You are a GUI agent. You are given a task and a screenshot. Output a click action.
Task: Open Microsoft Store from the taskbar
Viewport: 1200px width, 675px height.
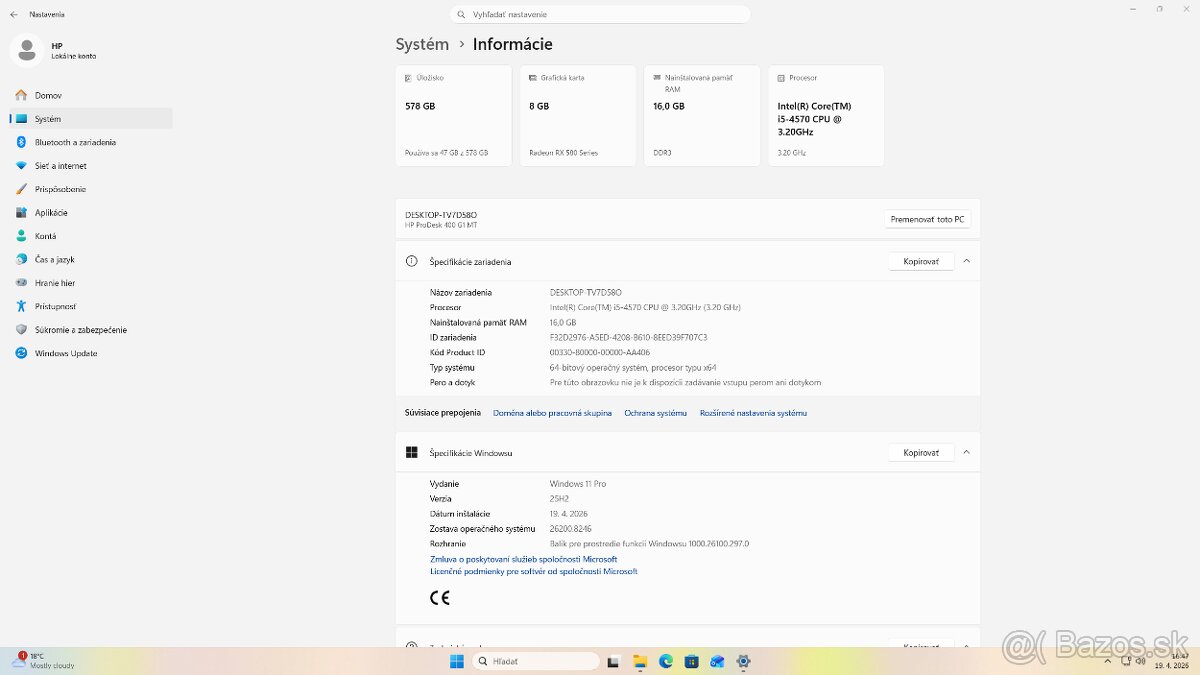point(692,661)
